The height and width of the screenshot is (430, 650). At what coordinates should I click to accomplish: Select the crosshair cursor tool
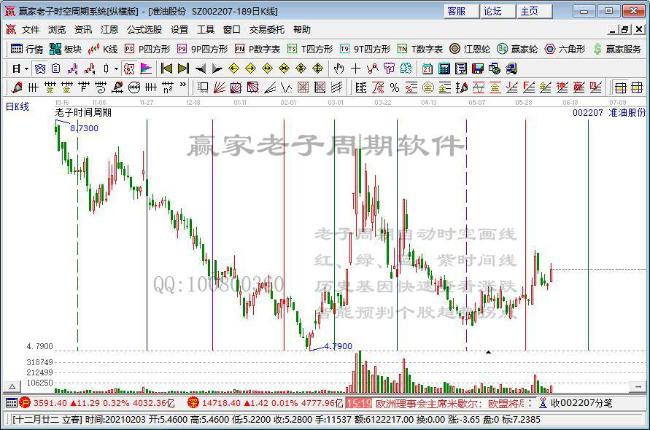(355, 68)
